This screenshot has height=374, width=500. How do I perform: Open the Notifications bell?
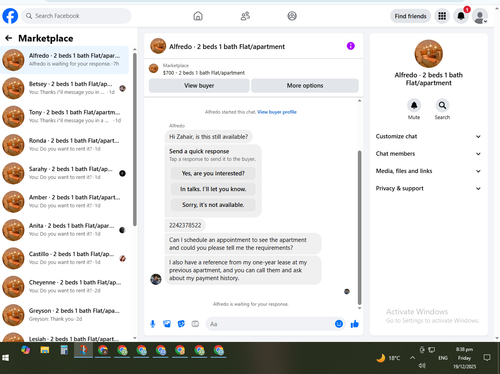[x=461, y=16]
